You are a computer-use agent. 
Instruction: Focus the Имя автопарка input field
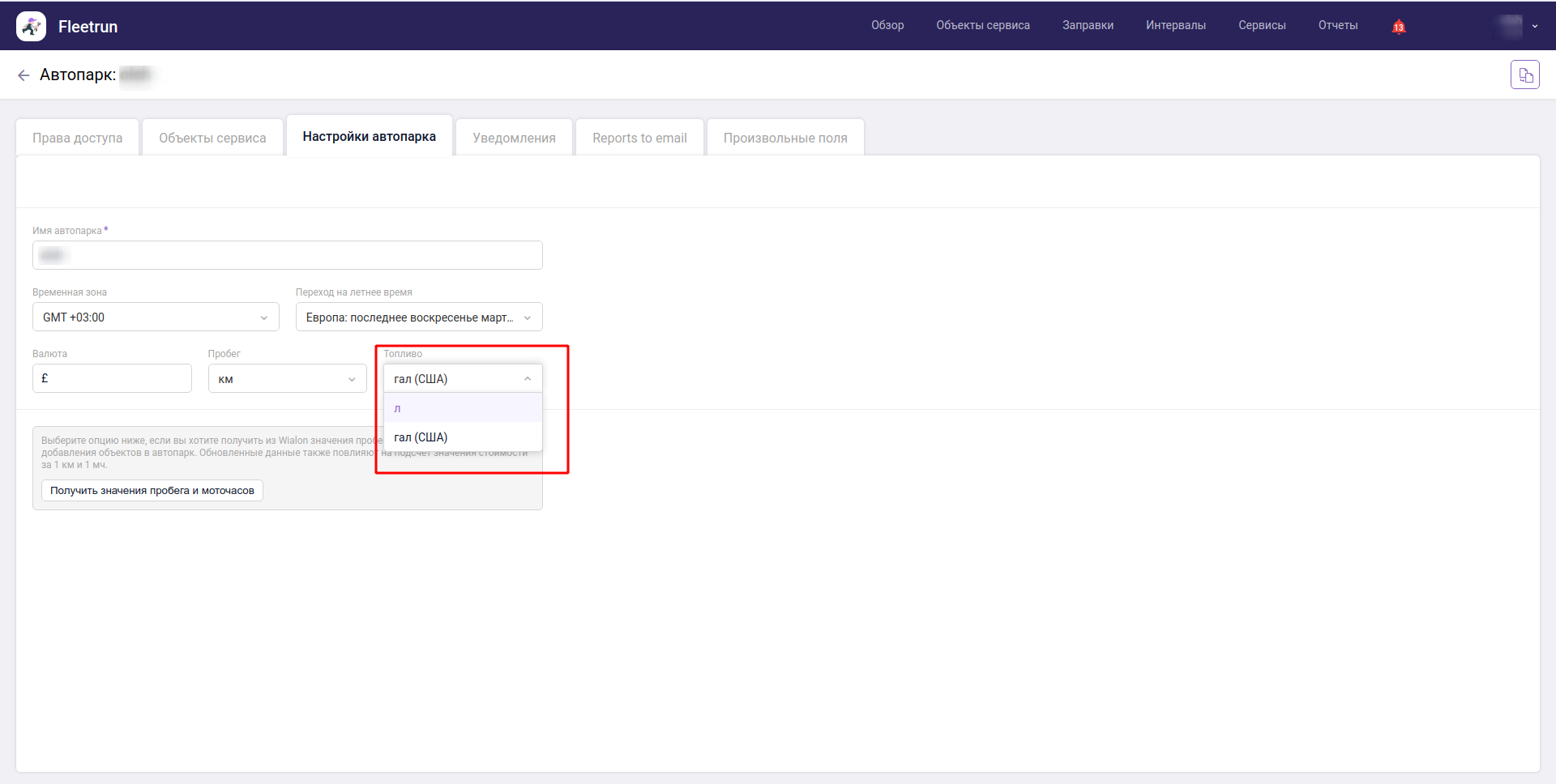coord(287,256)
